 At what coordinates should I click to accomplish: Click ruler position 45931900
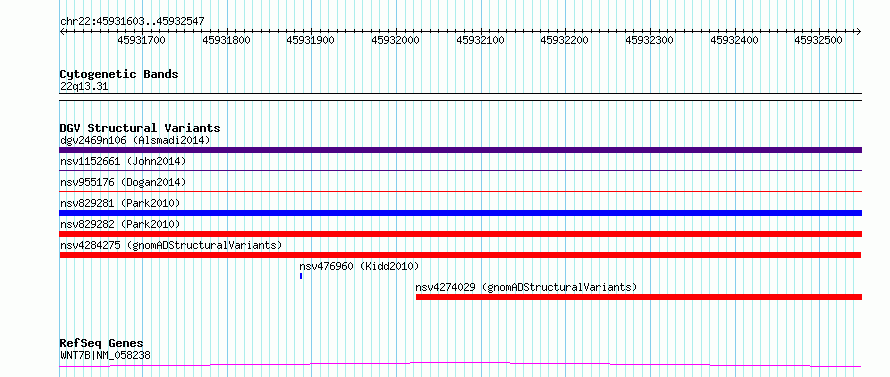point(311,40)
